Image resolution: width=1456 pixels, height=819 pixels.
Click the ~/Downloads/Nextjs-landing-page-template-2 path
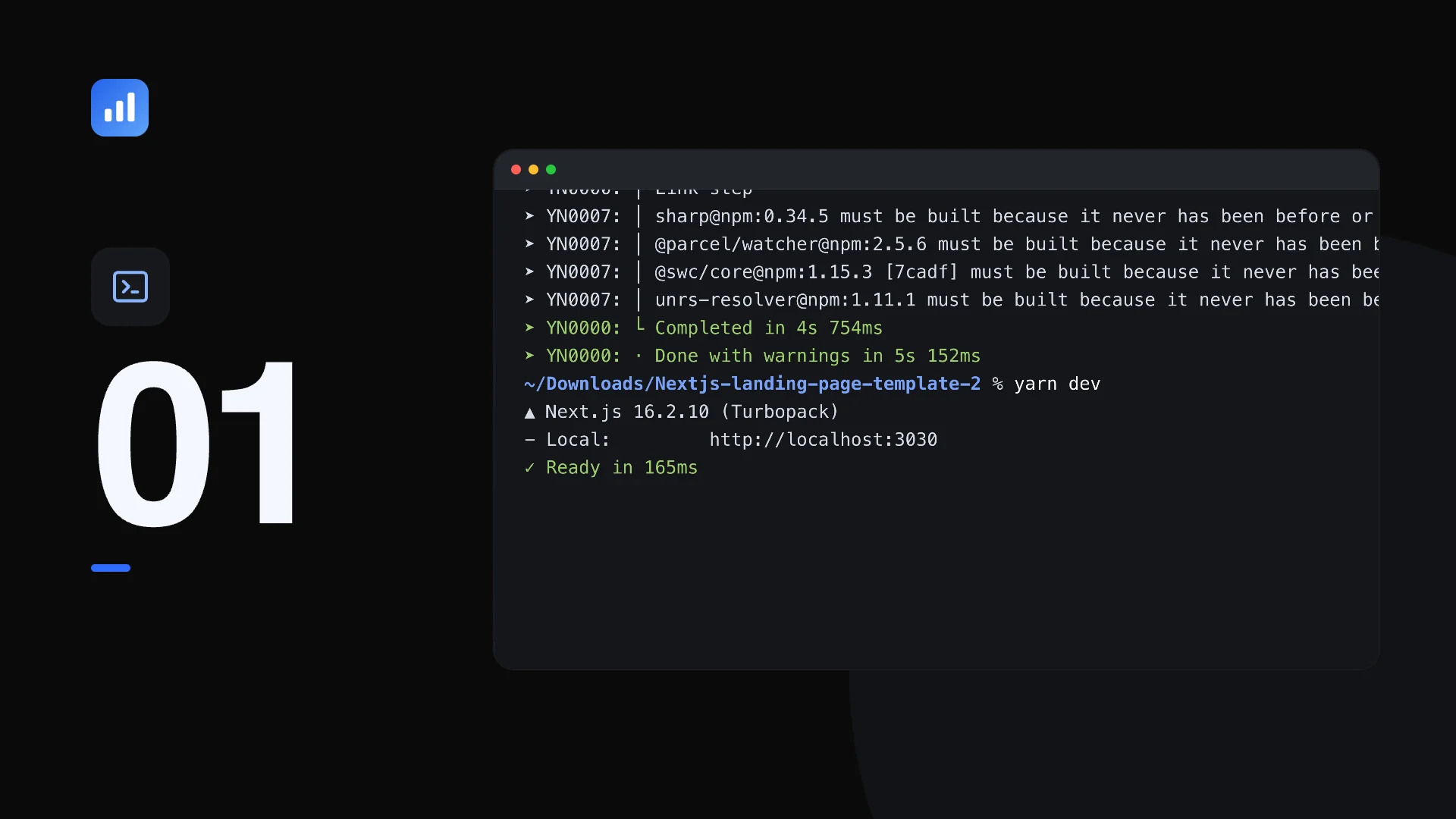[x=752, y=384]
